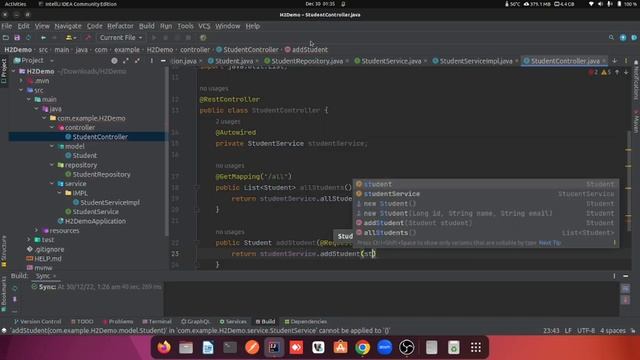Collapse the repository package
This screenshot has height=360, width=640.
point(52,165)
